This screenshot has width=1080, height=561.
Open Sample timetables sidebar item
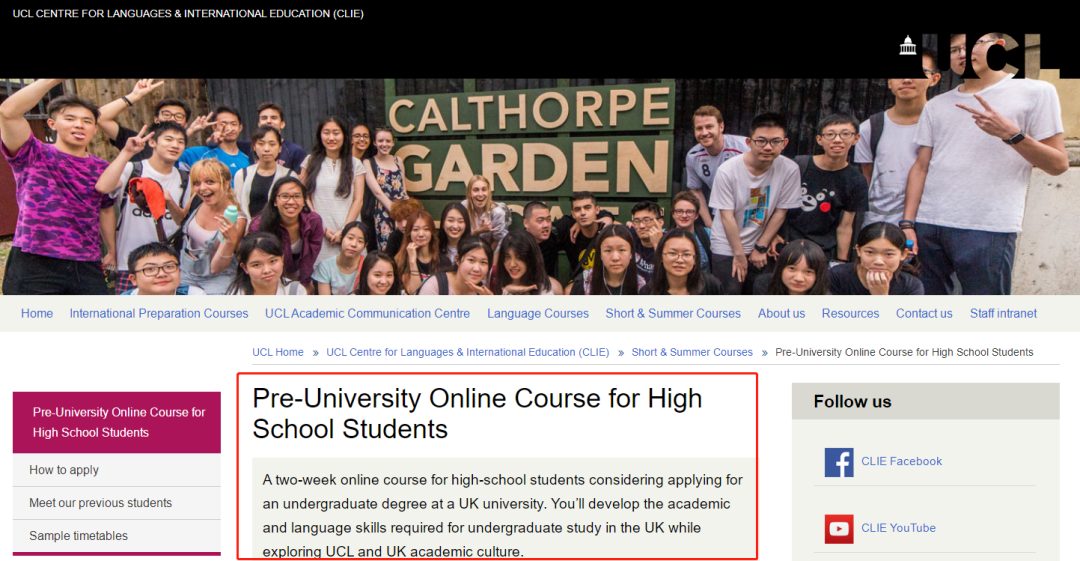tap(116, 536)
